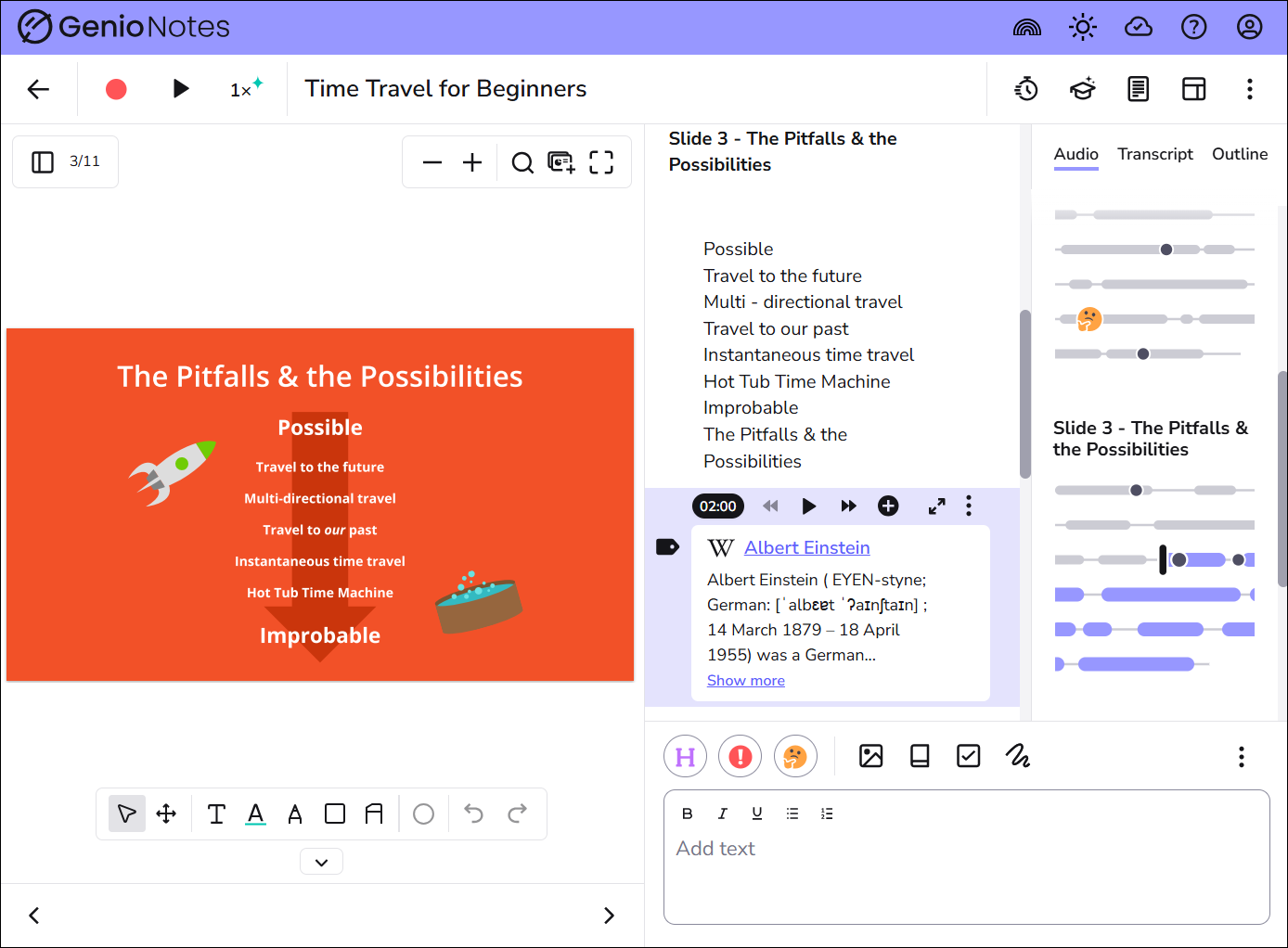The width and height of the screenshot is (1288, 948).
Task: Open fullscreen view for the slide
Action: (601, 163)
